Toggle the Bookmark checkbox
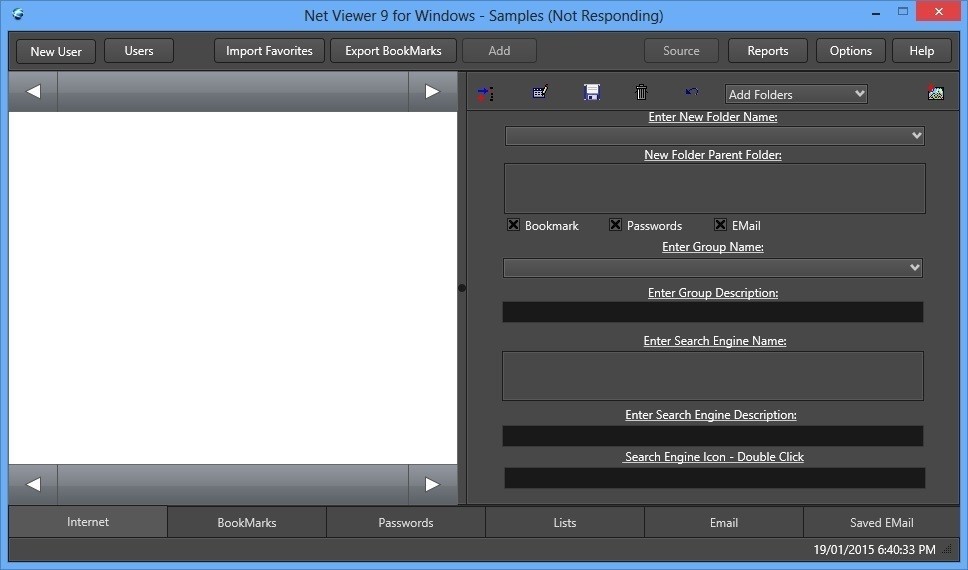Viewport: 968px width, 570px height. point(514,225)
